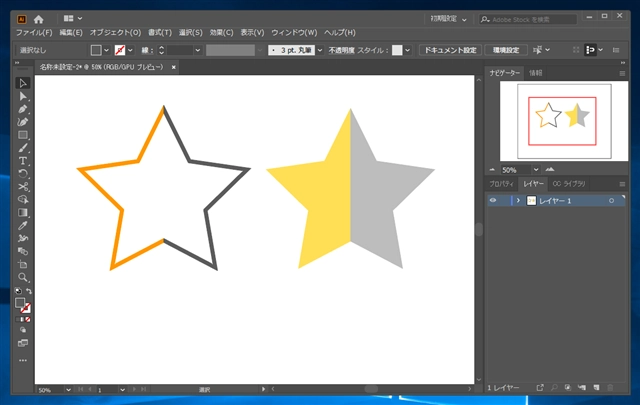Open the 効果(C) menu

pyautogui.click(x=222, y=33)
